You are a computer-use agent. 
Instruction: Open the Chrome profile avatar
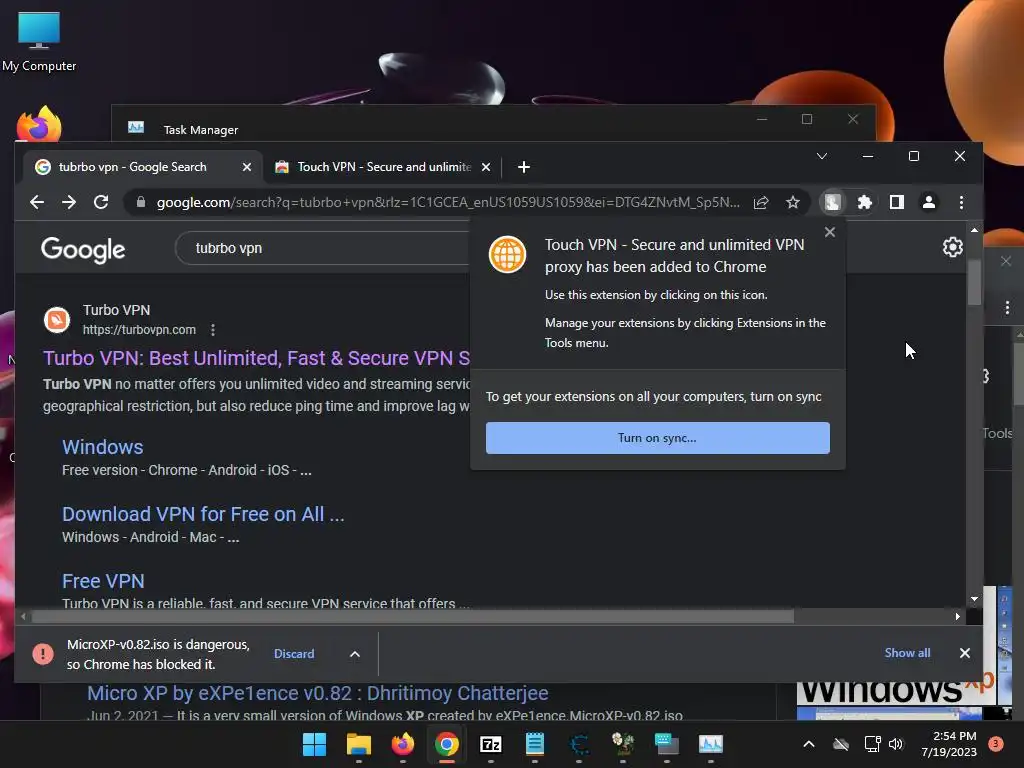pos(929,202)
